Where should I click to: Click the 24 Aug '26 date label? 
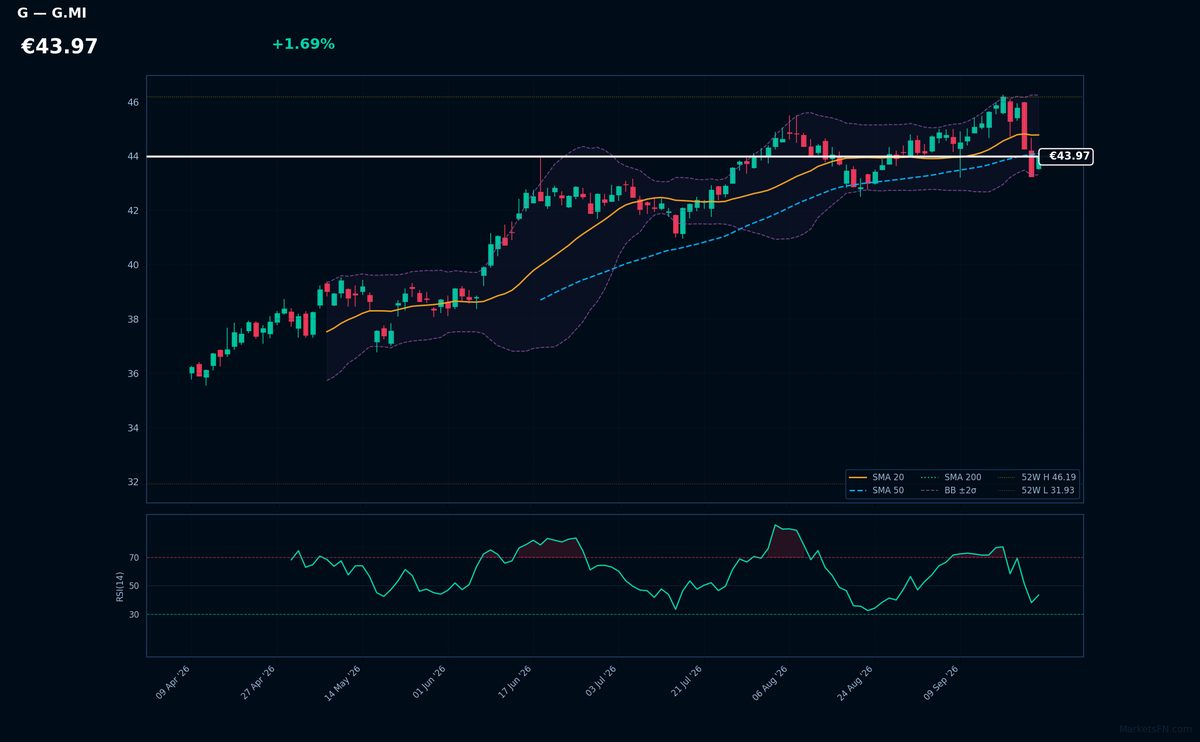855,683
